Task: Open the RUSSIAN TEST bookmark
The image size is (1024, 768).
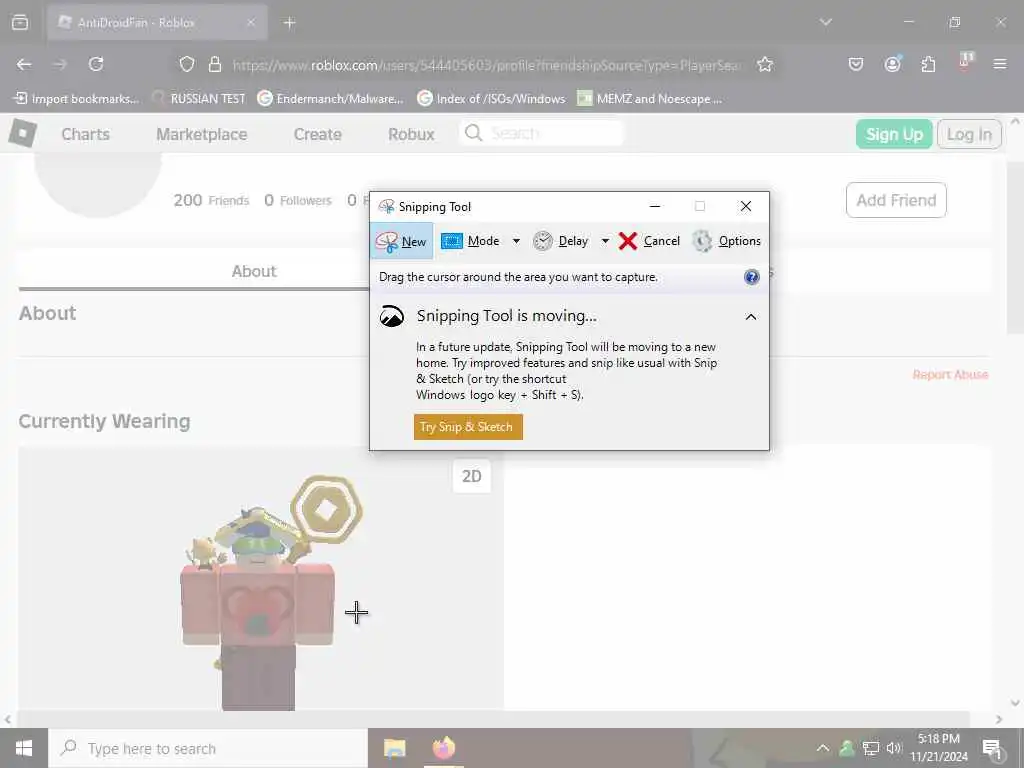Action: click(x=198, y=99)
